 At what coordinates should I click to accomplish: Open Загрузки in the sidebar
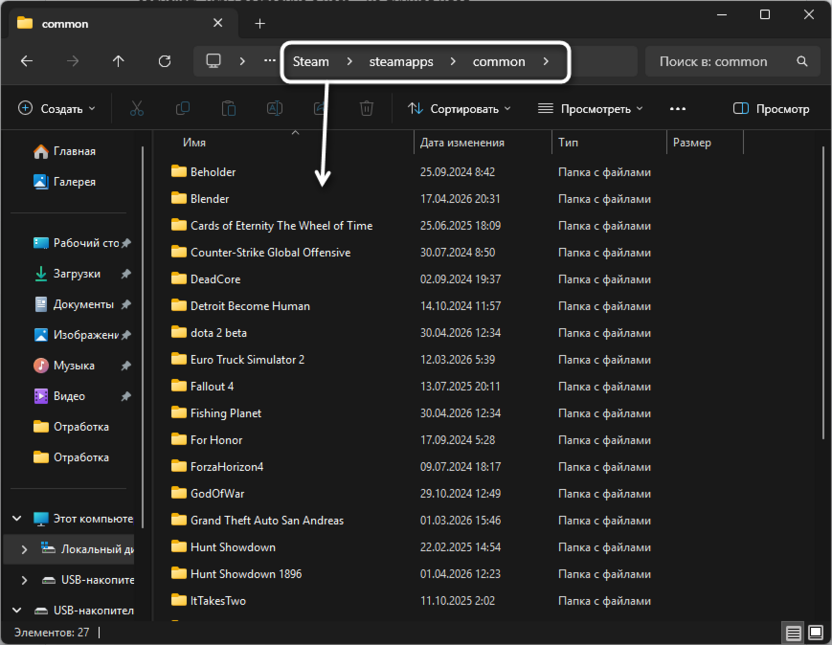(82, 274)
